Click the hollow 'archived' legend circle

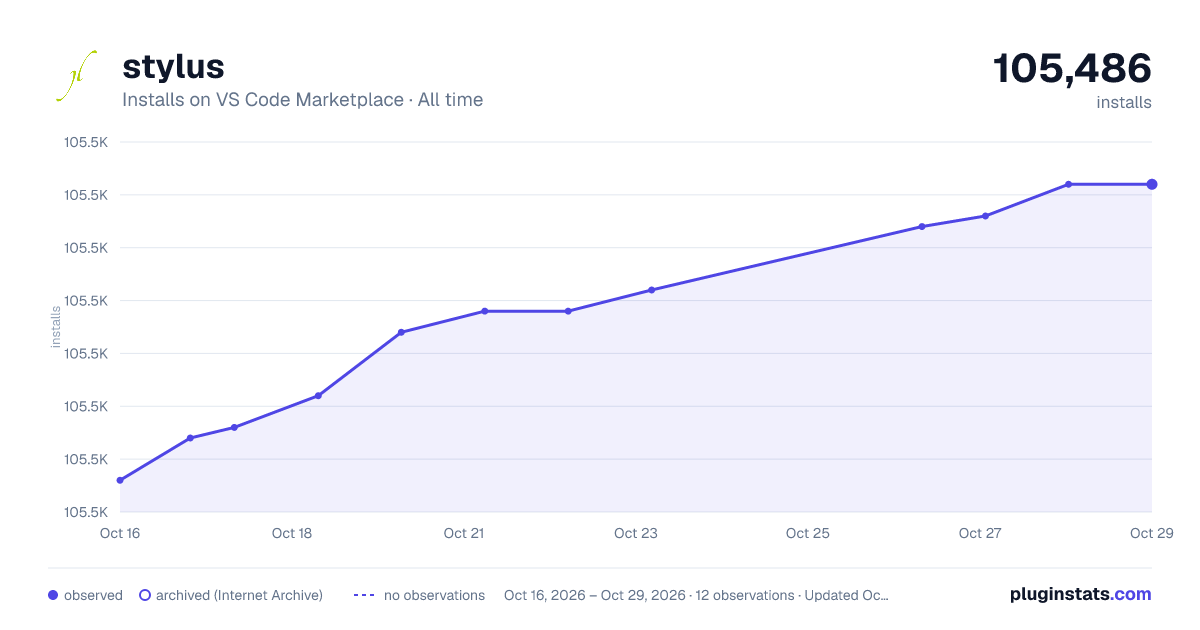[x=144, y=595]
